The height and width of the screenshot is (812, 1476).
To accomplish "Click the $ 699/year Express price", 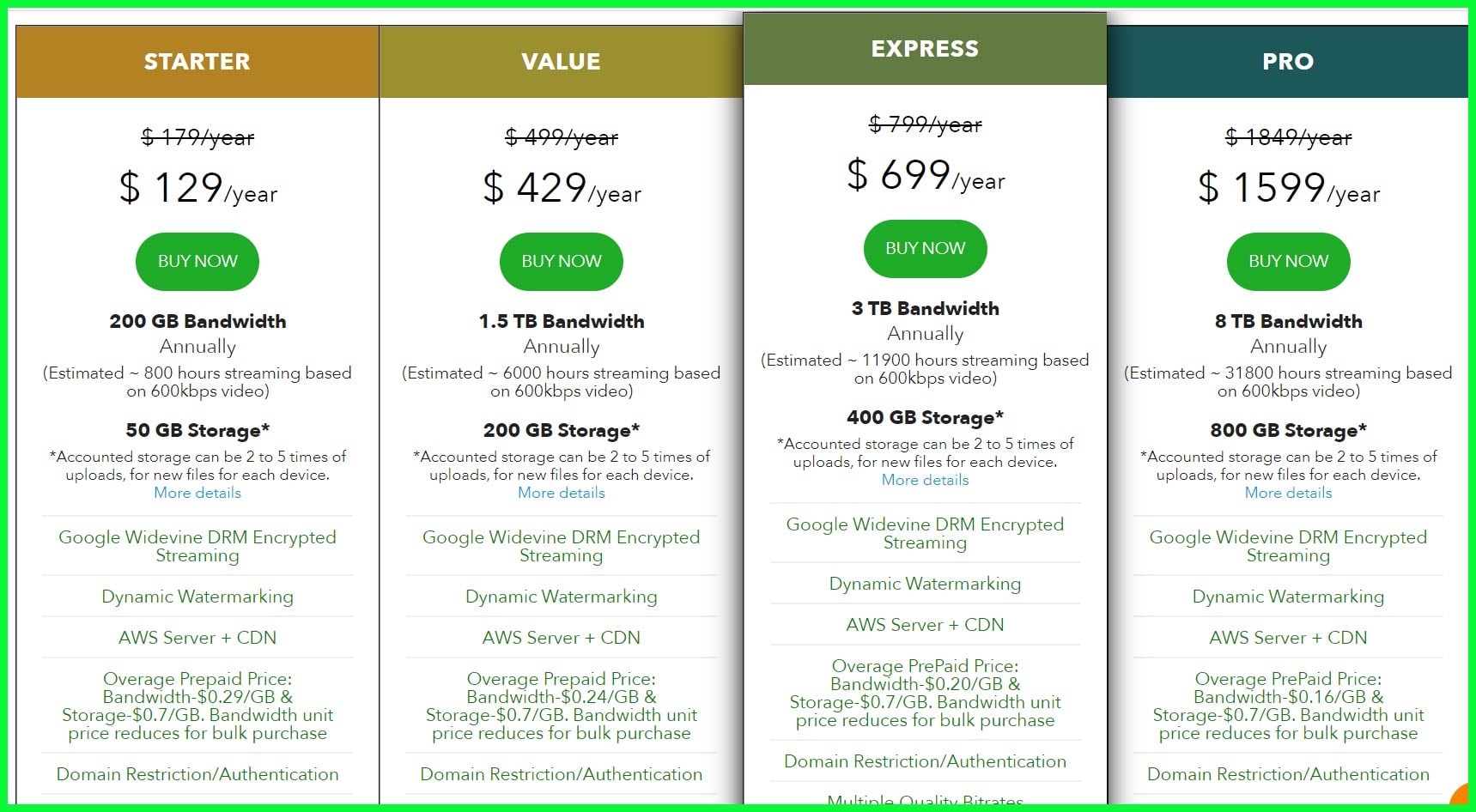I will 925,175.
